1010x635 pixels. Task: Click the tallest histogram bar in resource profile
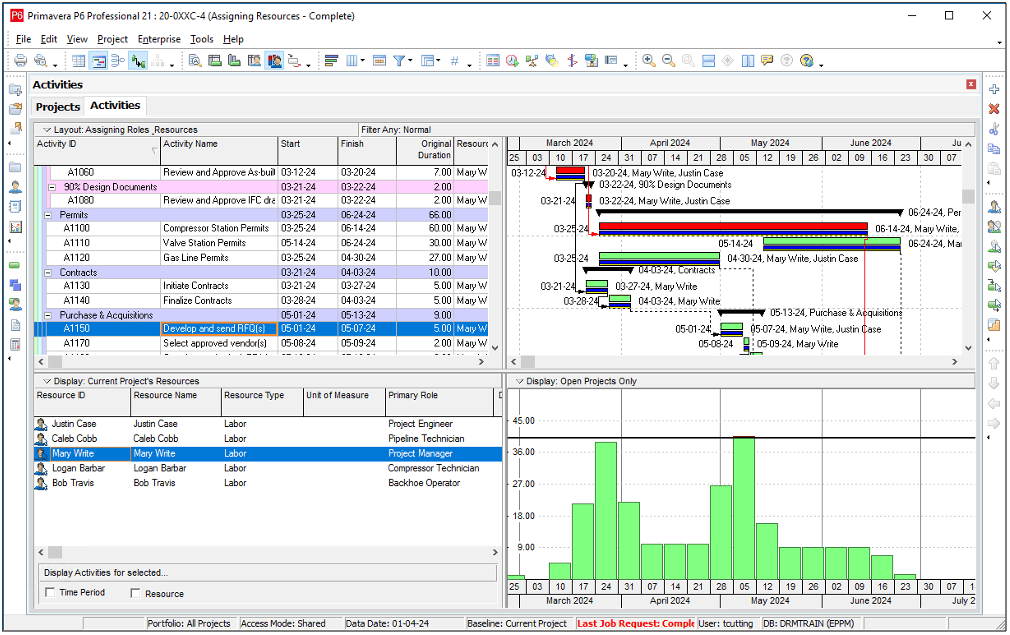click(744, 507)
